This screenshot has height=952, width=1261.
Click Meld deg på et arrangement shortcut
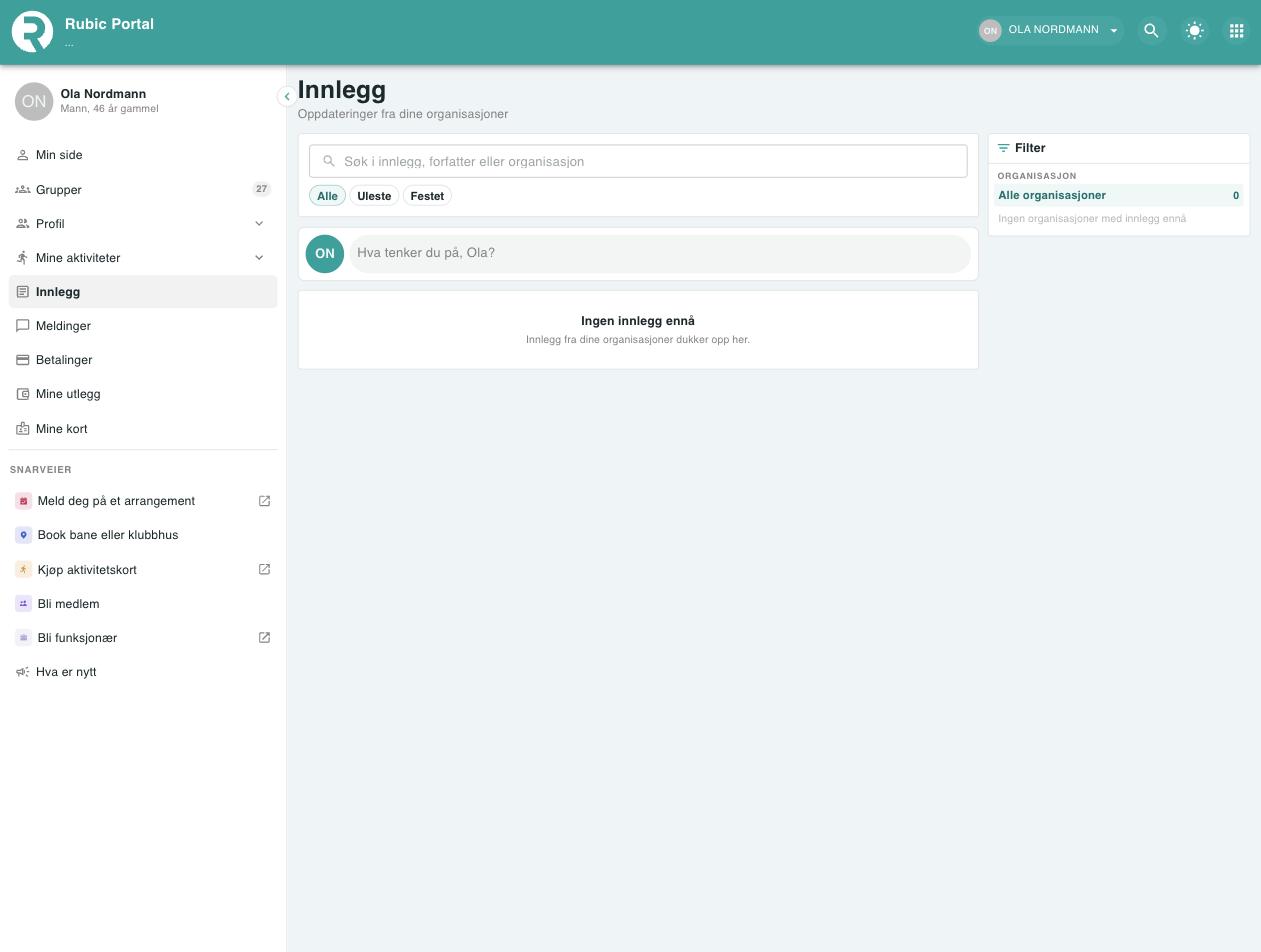(143, 501)
